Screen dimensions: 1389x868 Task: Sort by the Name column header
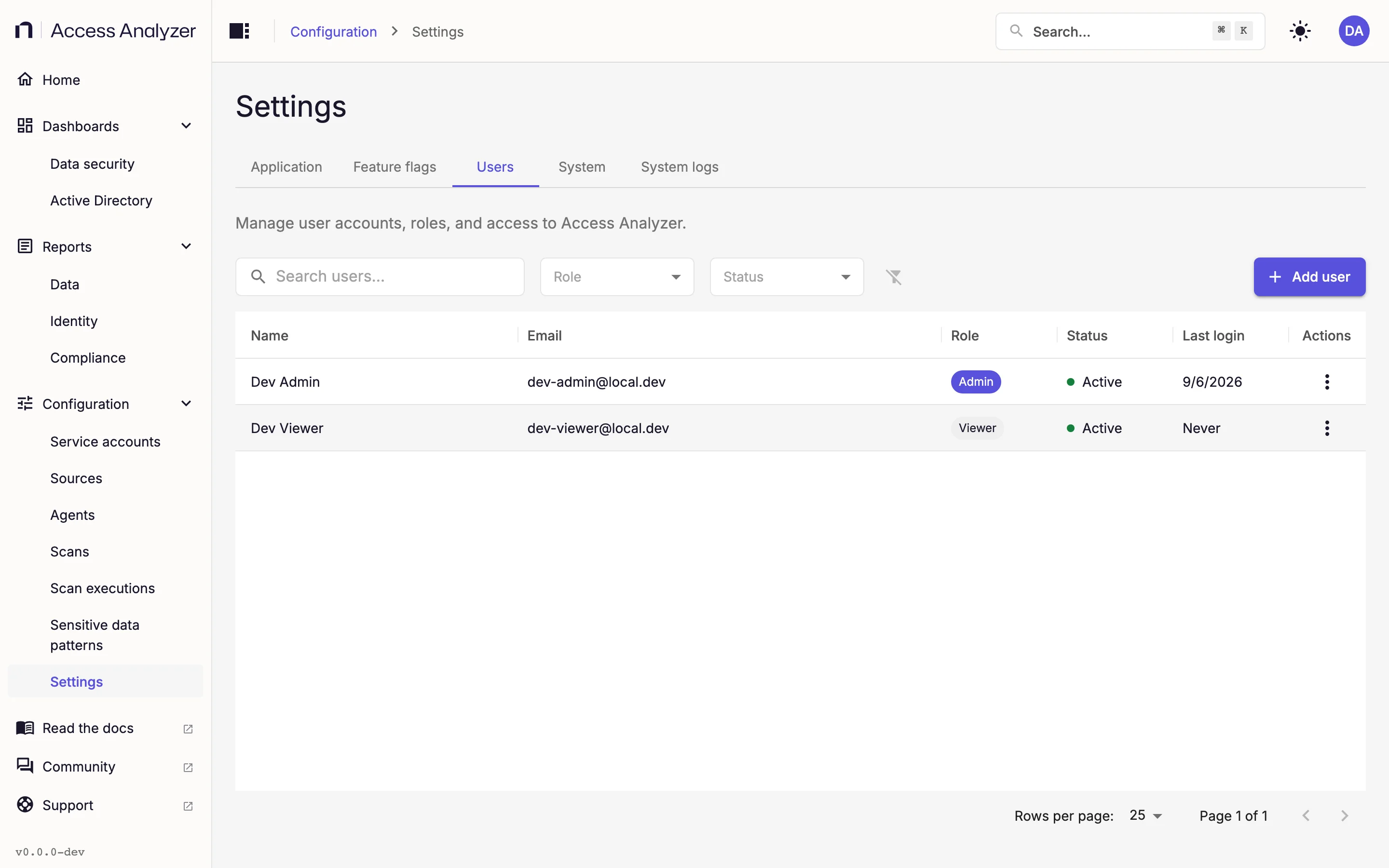tap(270, 336)
